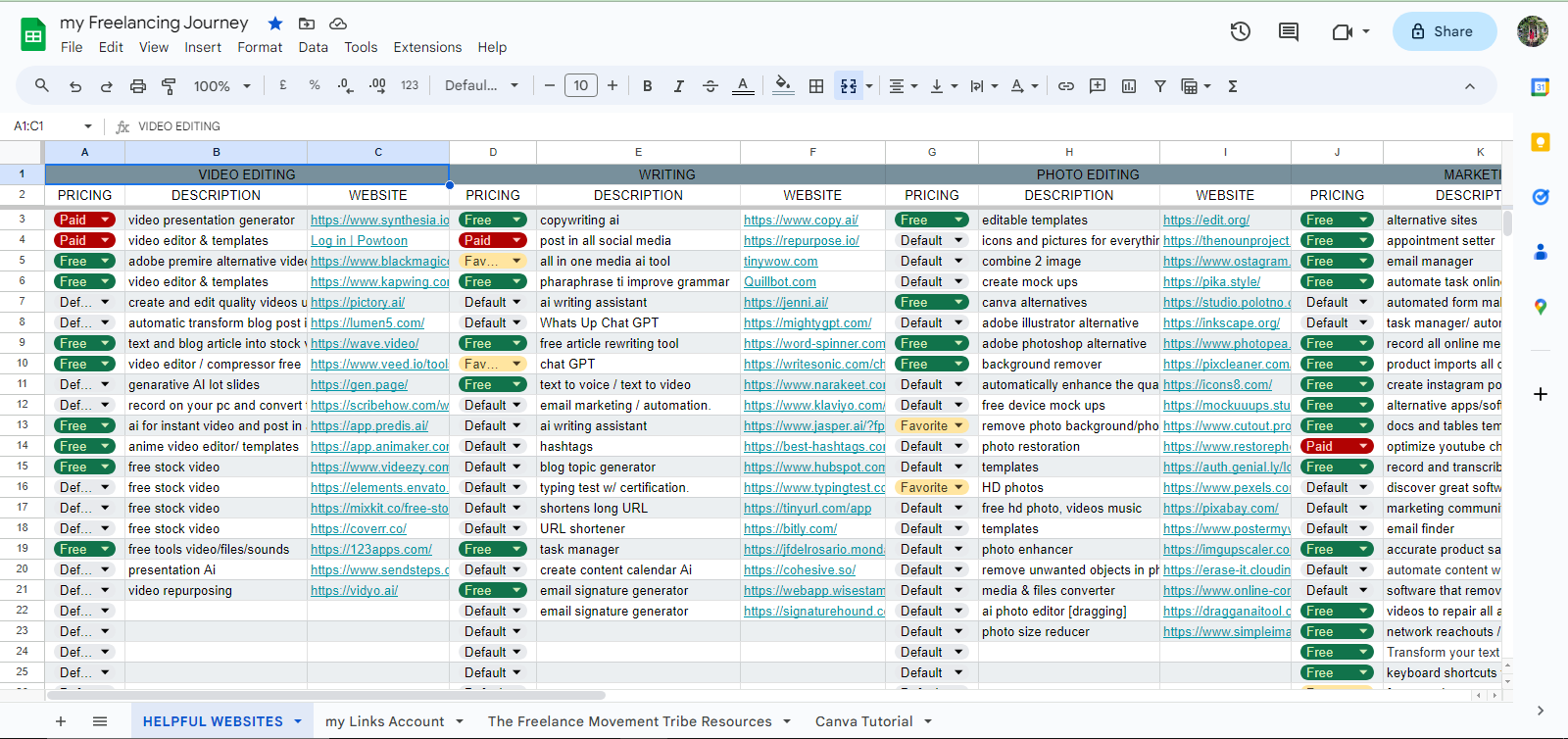Toggle italic formatting
The image size is (1568, 739).
(678, 86)
